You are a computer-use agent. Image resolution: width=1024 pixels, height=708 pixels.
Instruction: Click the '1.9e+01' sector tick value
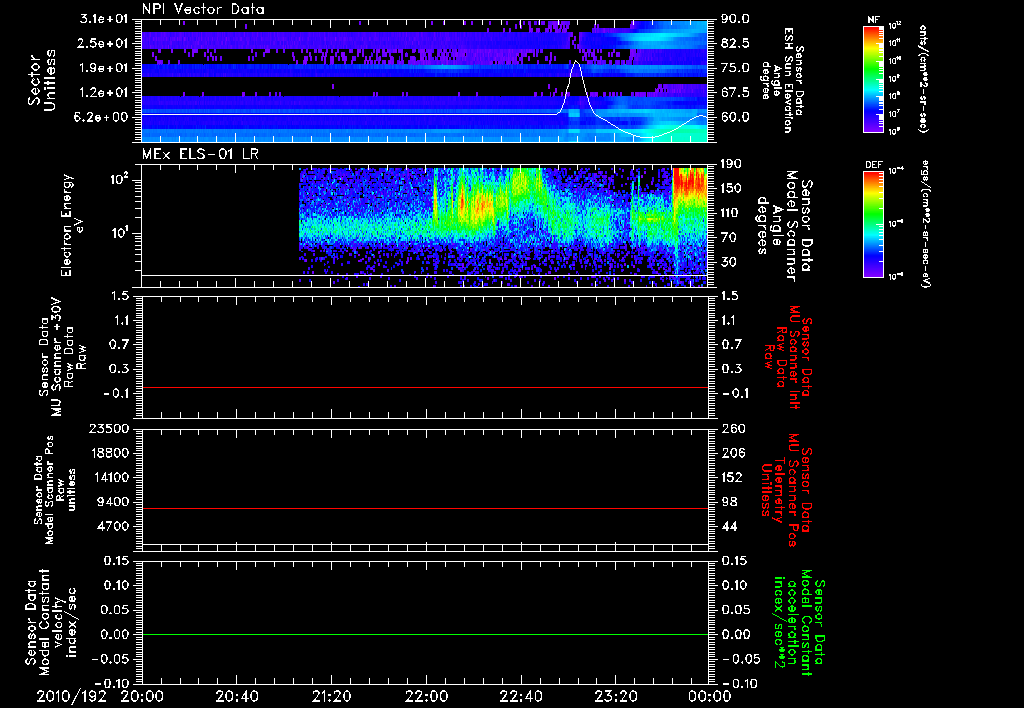104,68
